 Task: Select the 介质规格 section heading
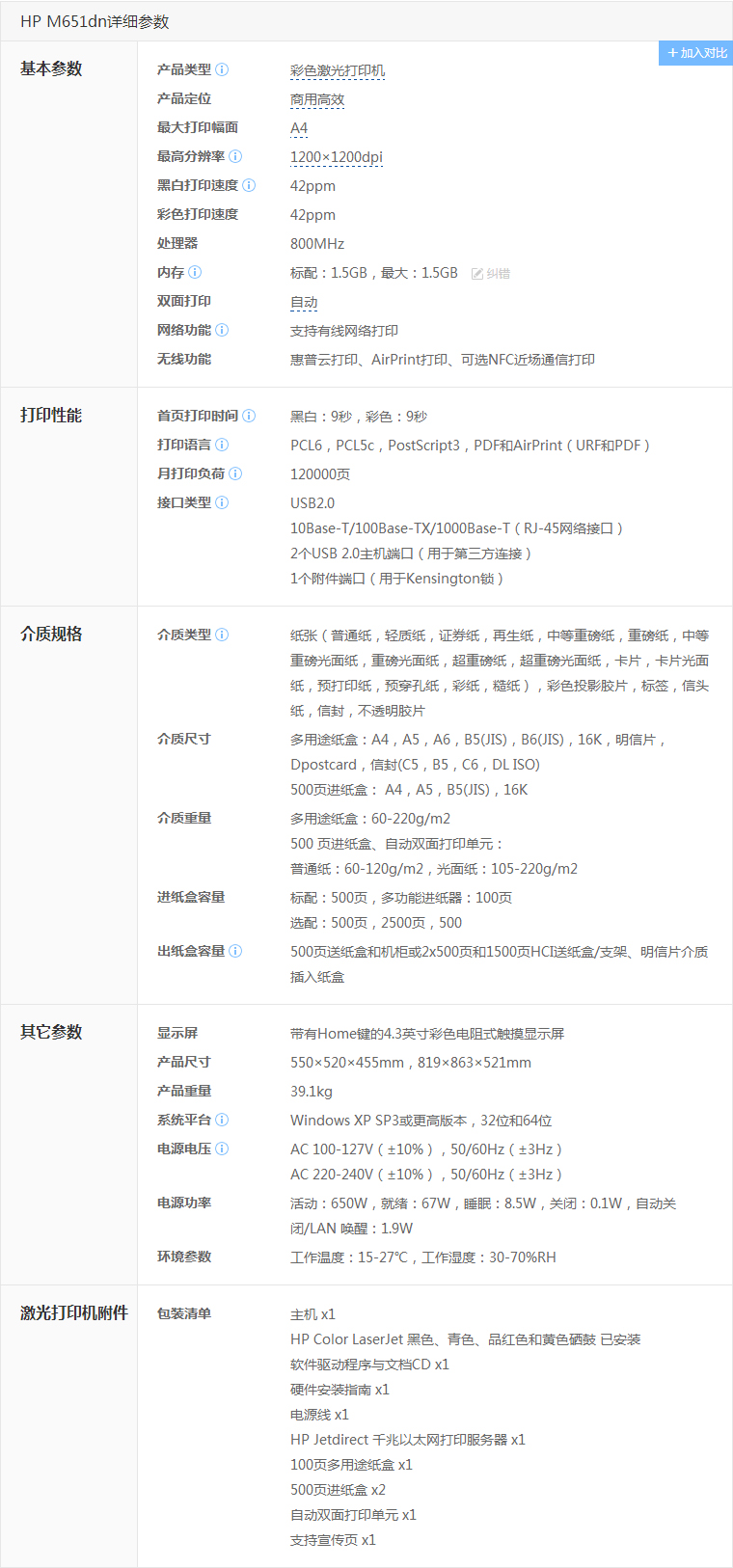click(x=51, y=634)
